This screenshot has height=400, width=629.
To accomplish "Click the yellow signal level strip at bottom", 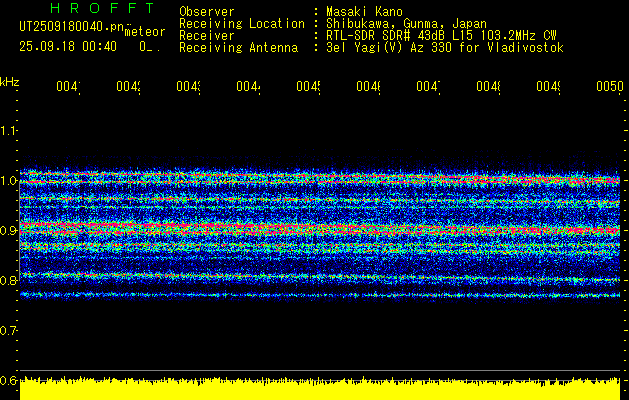I will 320,389.
